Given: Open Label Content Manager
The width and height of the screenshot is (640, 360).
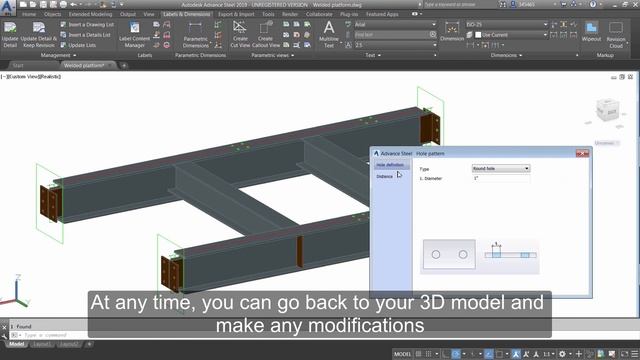Looking at the screenshot, I should (x=134, y=35).
